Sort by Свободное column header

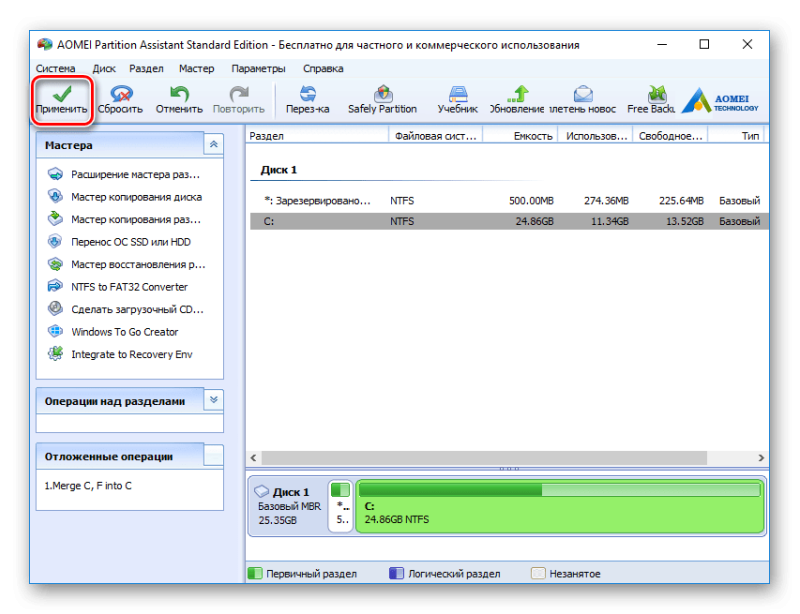(670, 136)
